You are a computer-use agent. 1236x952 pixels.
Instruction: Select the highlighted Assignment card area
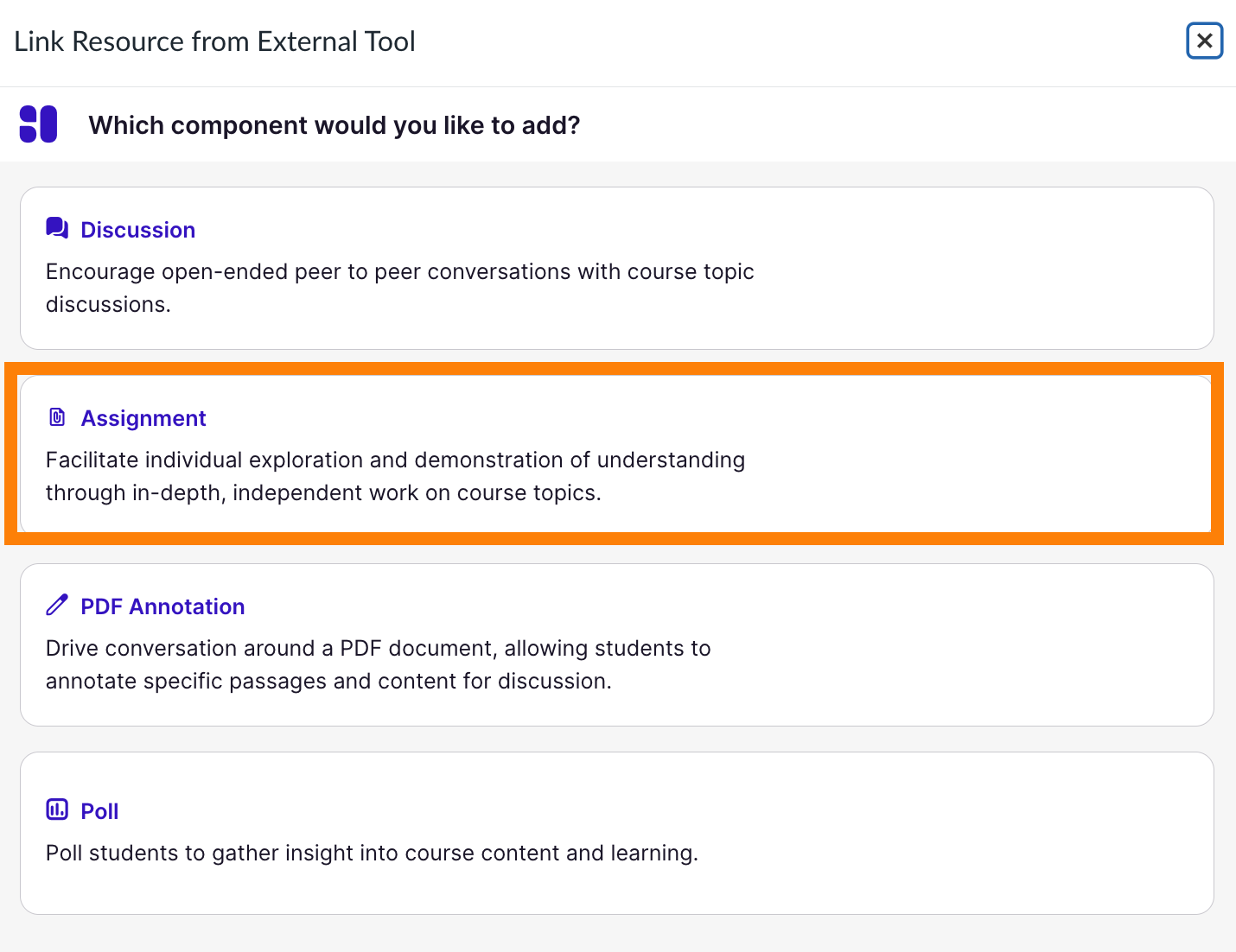pos(985,454)
